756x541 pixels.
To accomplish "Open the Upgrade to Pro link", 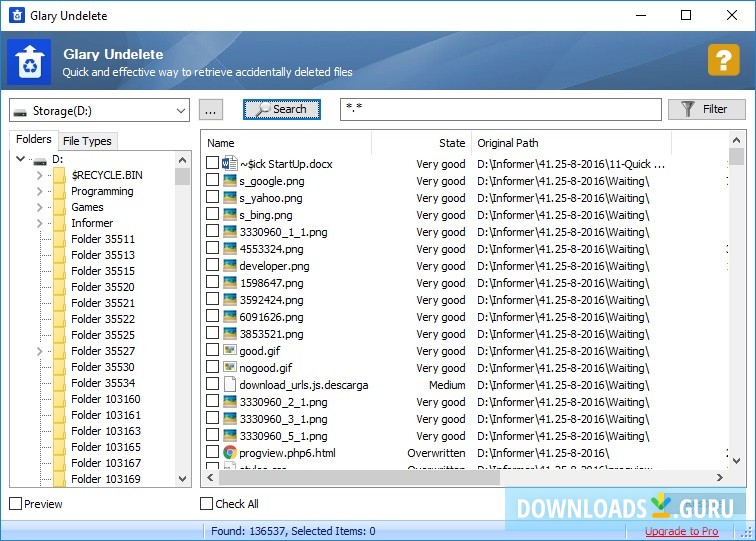I will coord(681,531).
